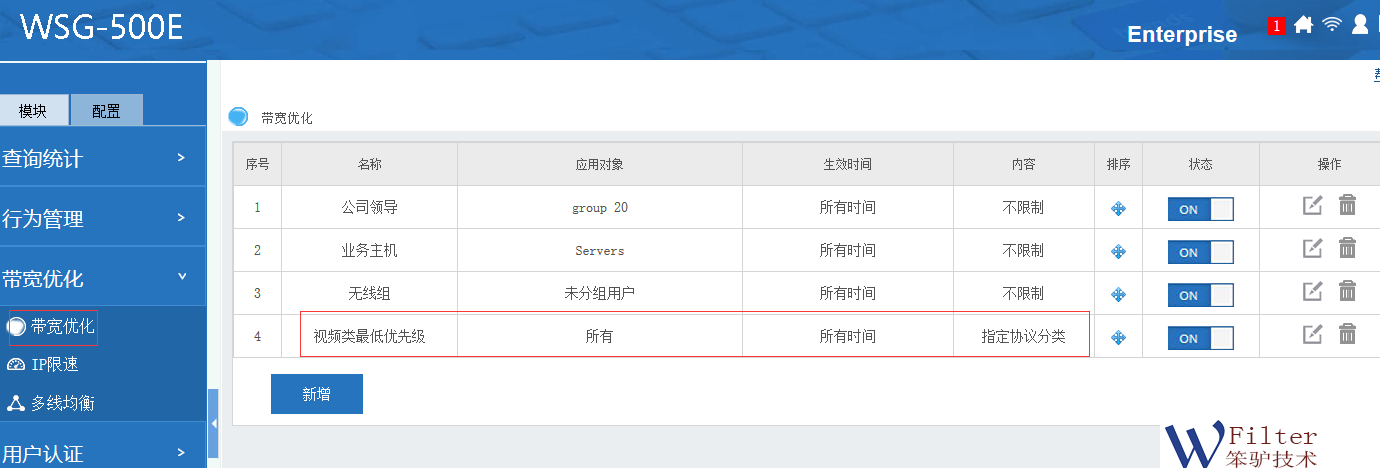The width and height of the screenshot is (1380, 468).
Task: Disable the 业务主机 status switch
Action: click(x=1200, y=252)
